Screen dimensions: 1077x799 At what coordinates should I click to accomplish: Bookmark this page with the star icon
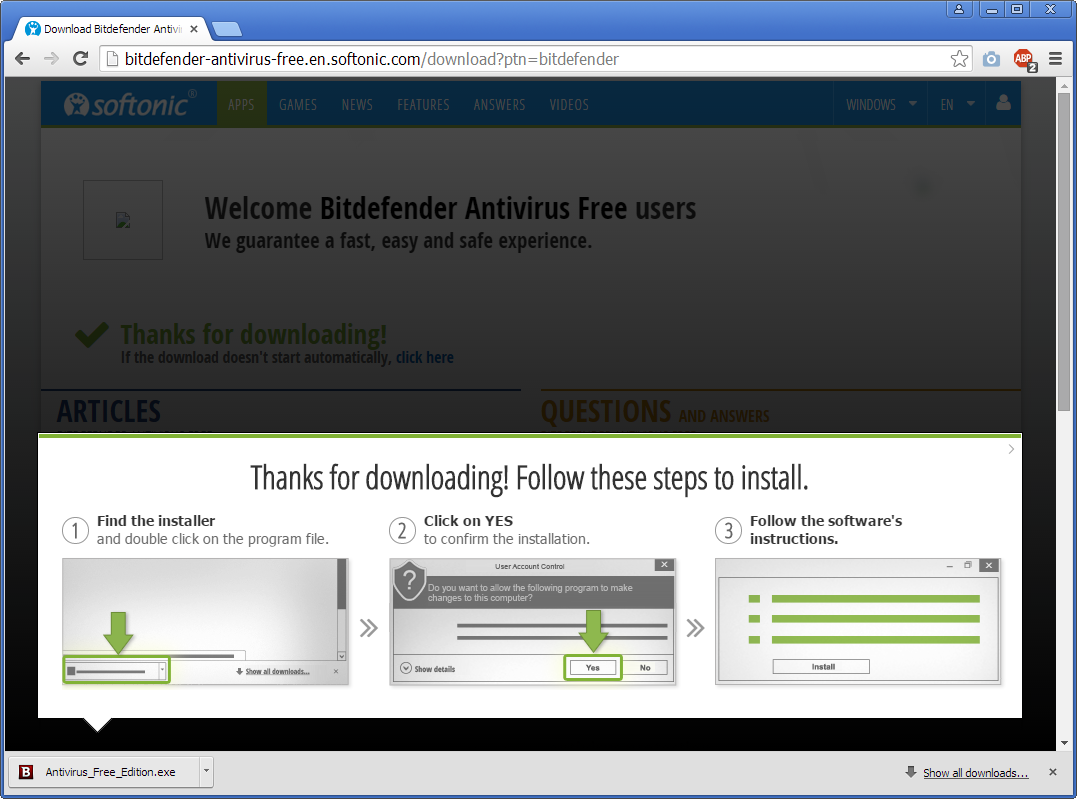tap(959, 59)
